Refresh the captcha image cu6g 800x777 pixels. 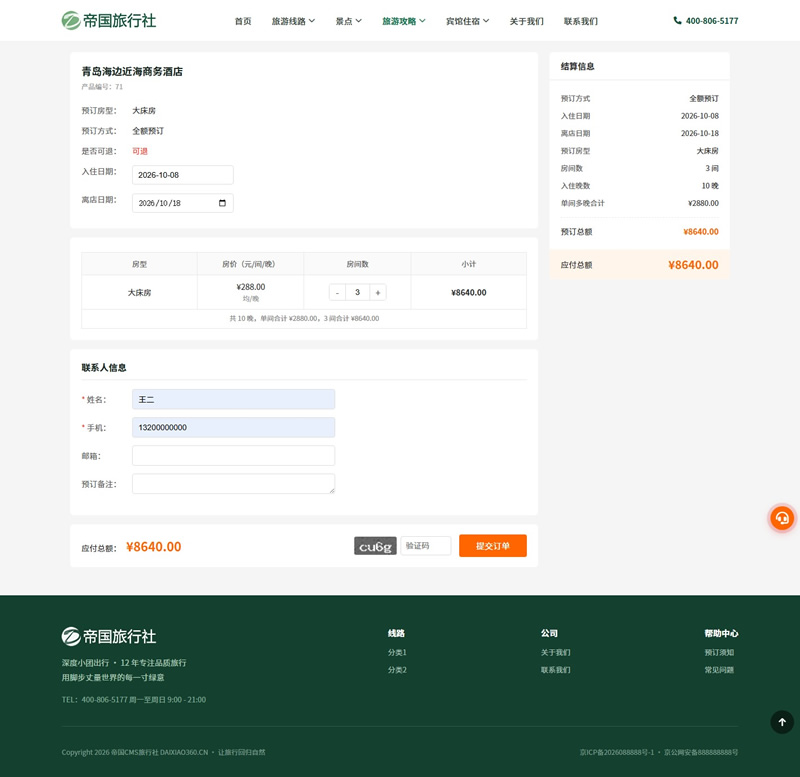point(375,546)
